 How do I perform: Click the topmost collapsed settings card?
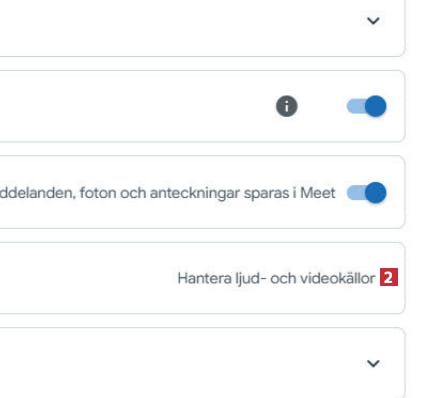202,28
